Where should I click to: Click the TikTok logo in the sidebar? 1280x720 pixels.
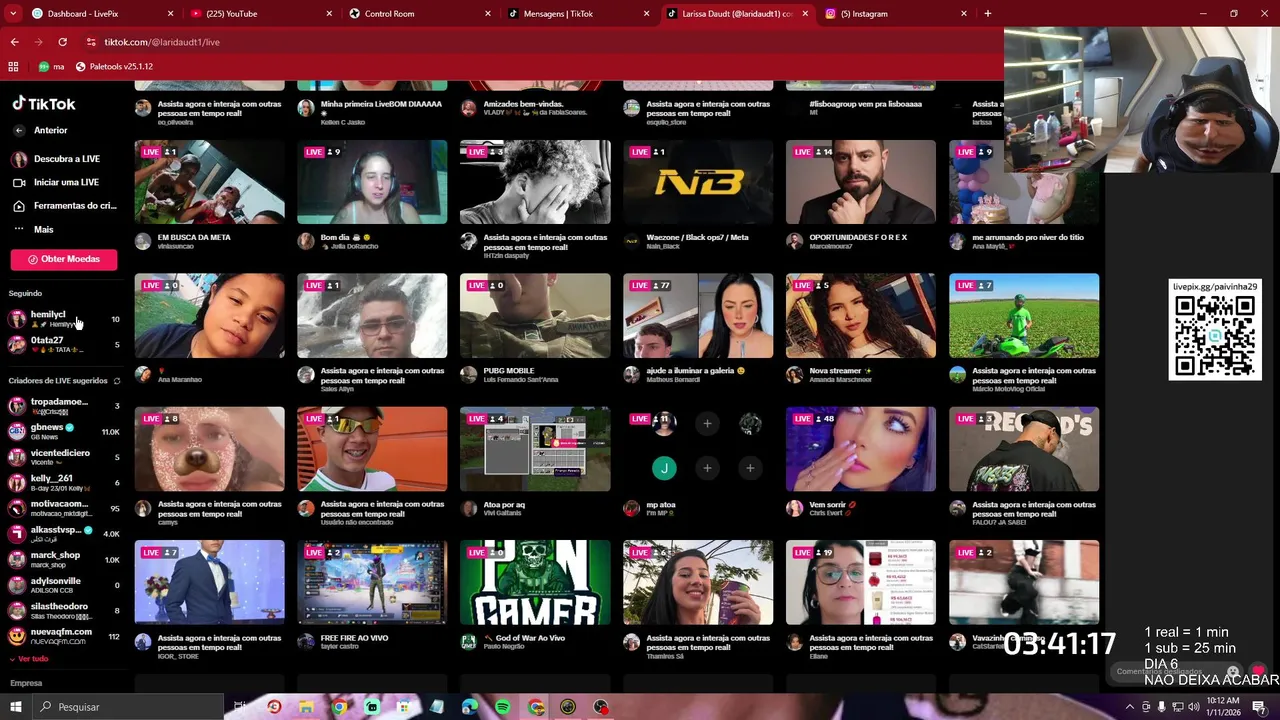[44, 103]
